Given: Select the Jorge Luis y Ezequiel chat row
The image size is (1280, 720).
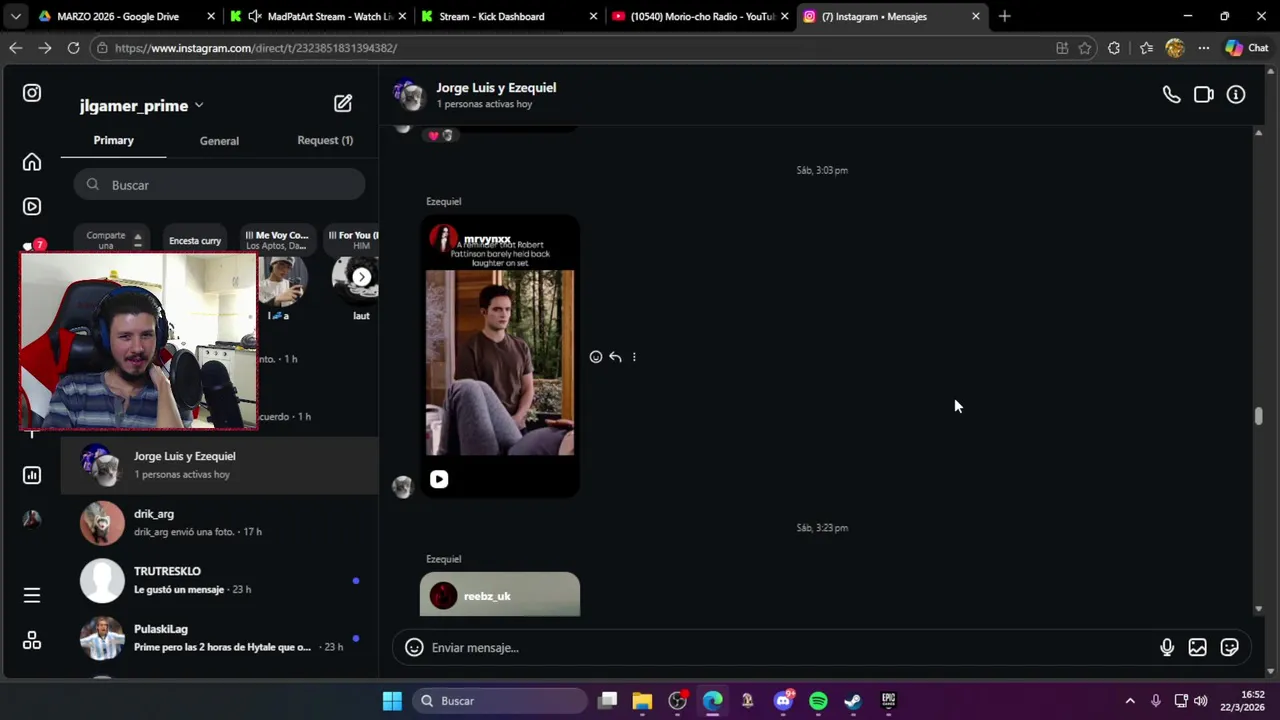Looking at the screenshot, I should click(220, 465).
